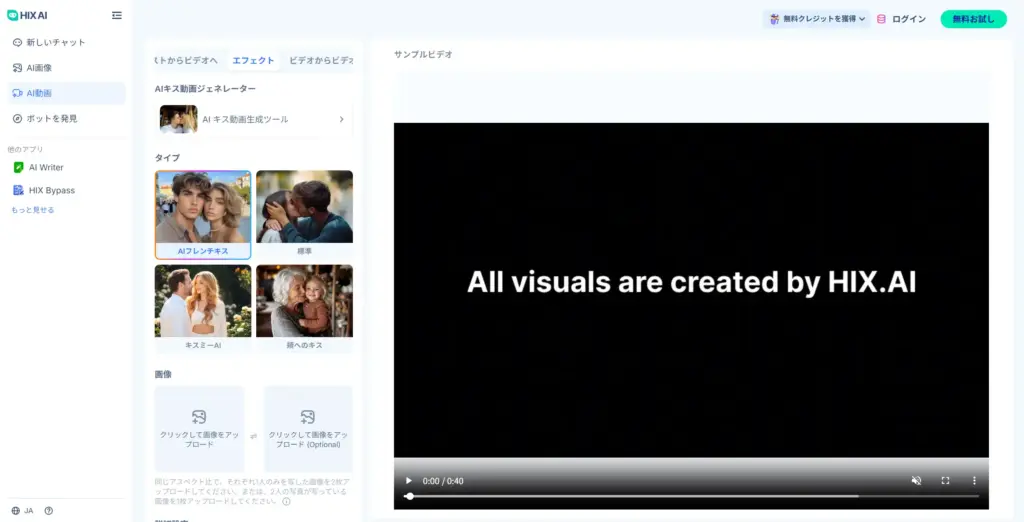Click optional second image upload box

(308, 429)
